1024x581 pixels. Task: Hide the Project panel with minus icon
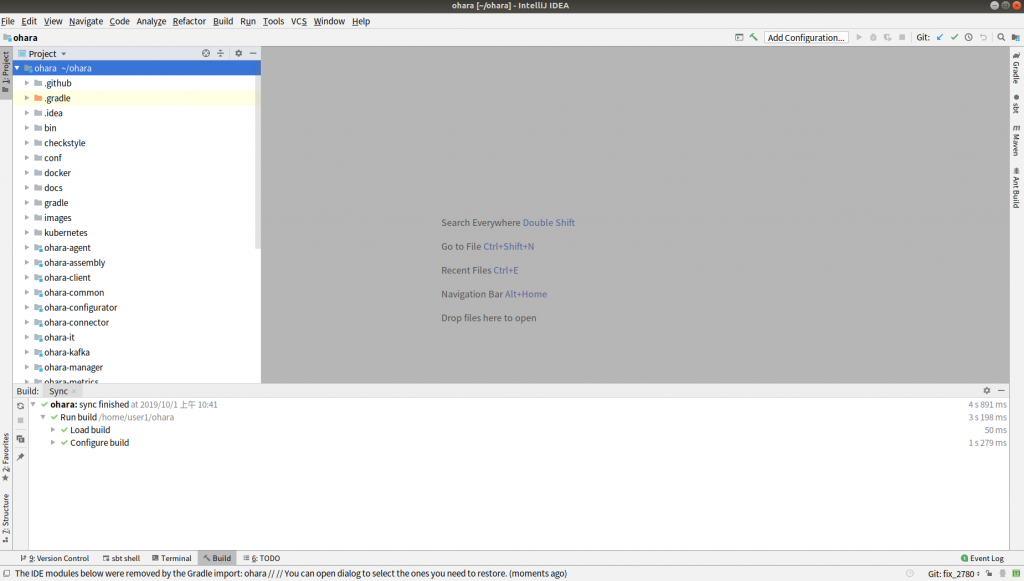[253, 54]
